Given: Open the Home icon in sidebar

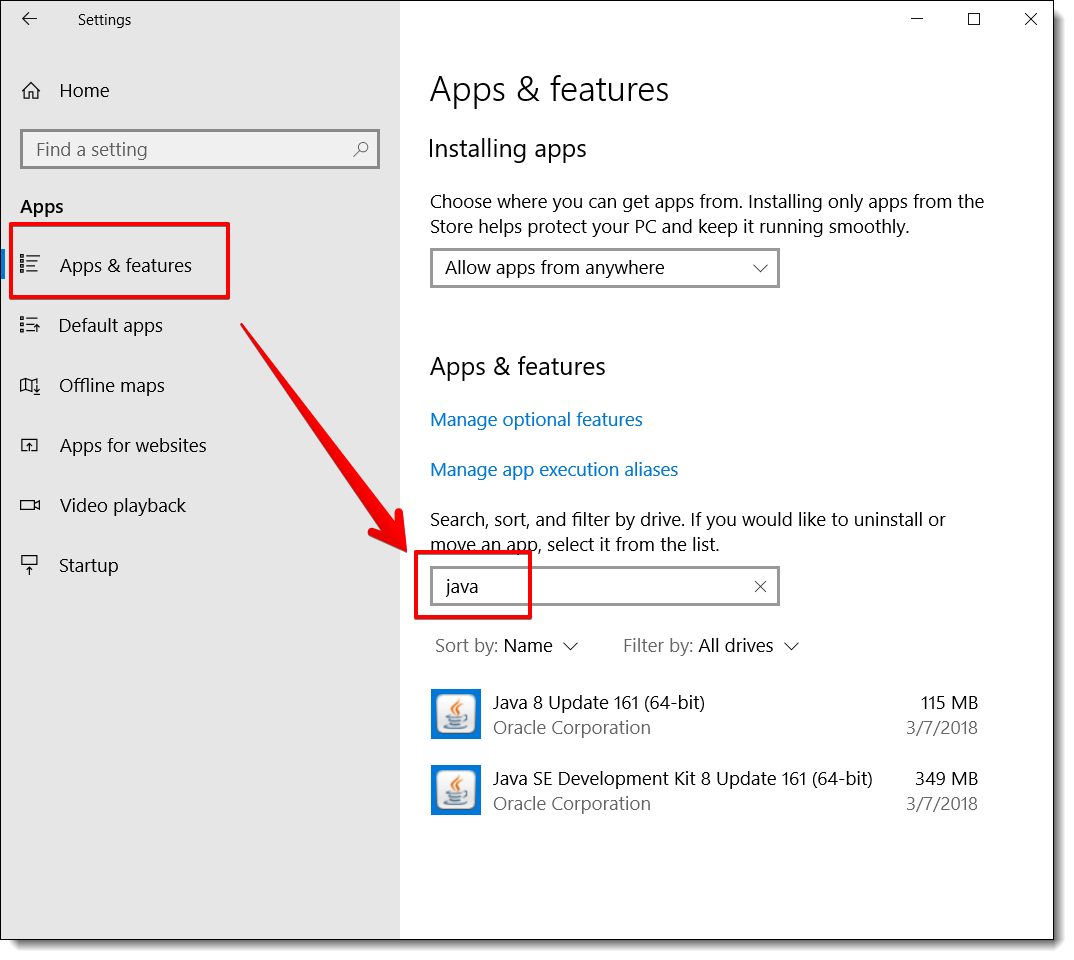Looking at the screenshot, I should point(31,90).
